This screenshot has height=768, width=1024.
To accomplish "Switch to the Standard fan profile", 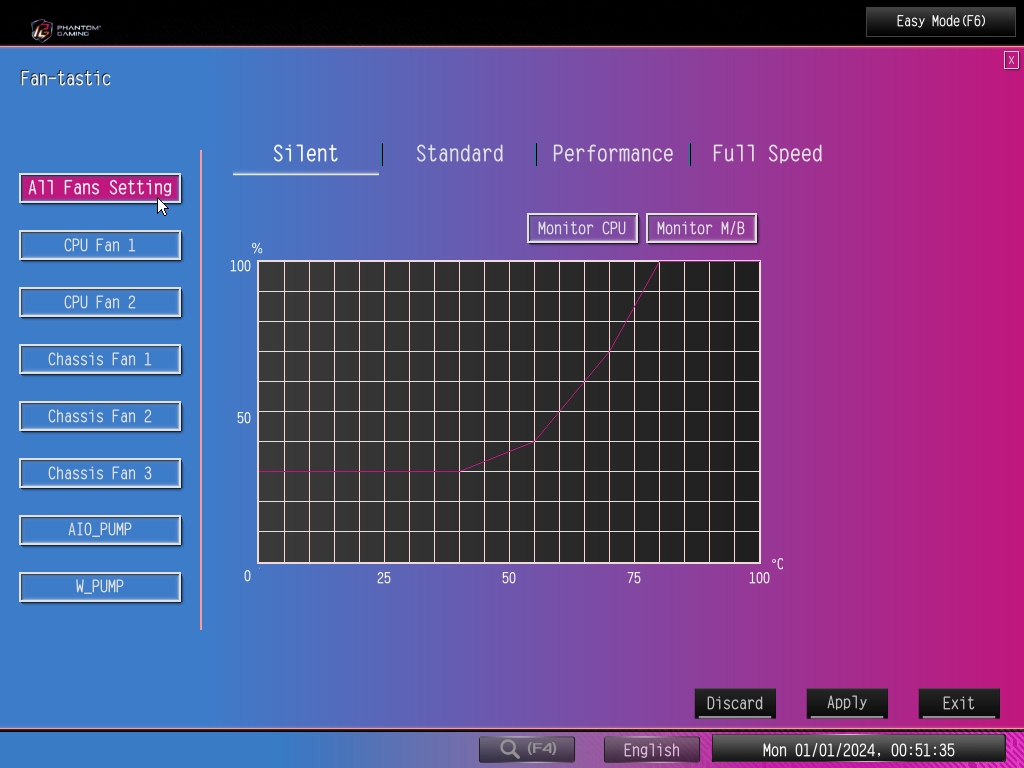I will [459, 154].
